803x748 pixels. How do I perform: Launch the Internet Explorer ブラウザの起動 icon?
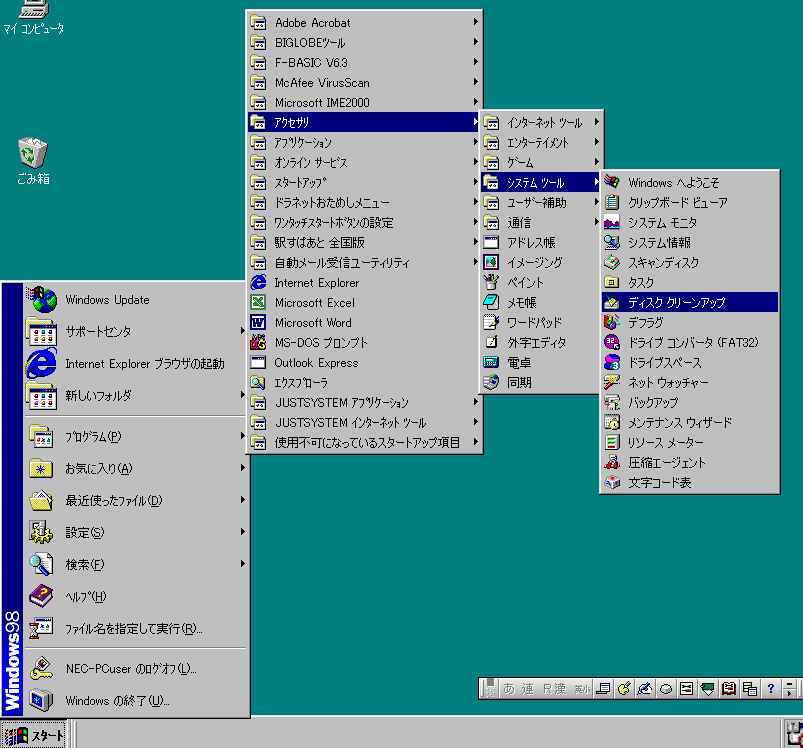click(x=41, y=364)
